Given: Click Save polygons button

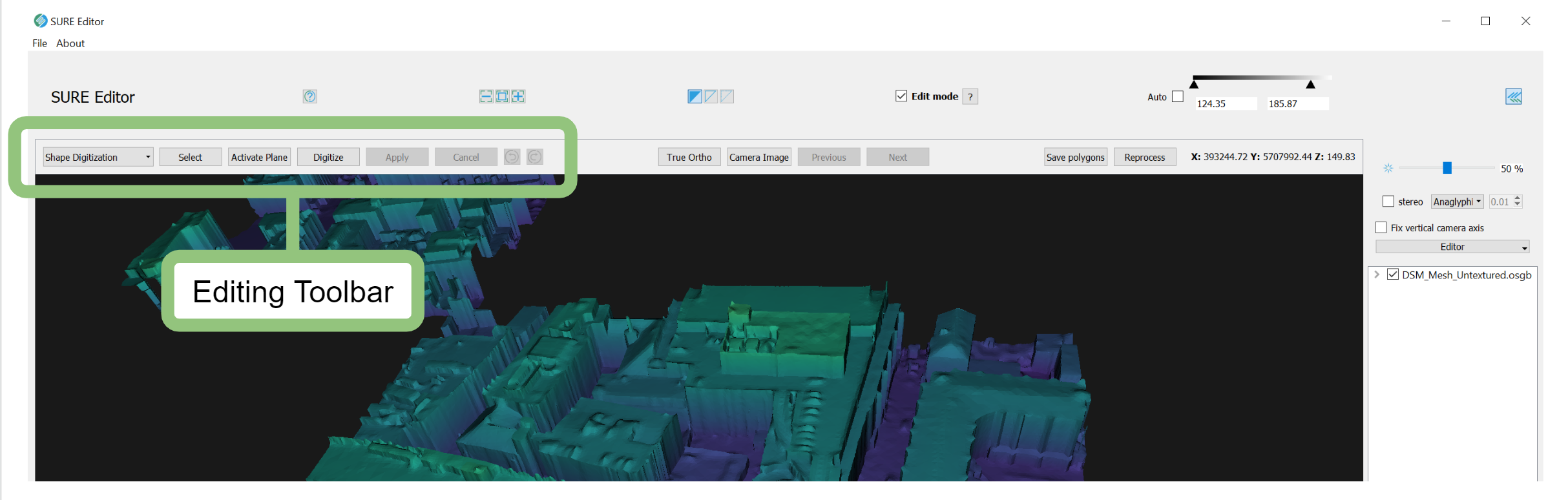Looking at the screenshot, I should pos(1076,157).
